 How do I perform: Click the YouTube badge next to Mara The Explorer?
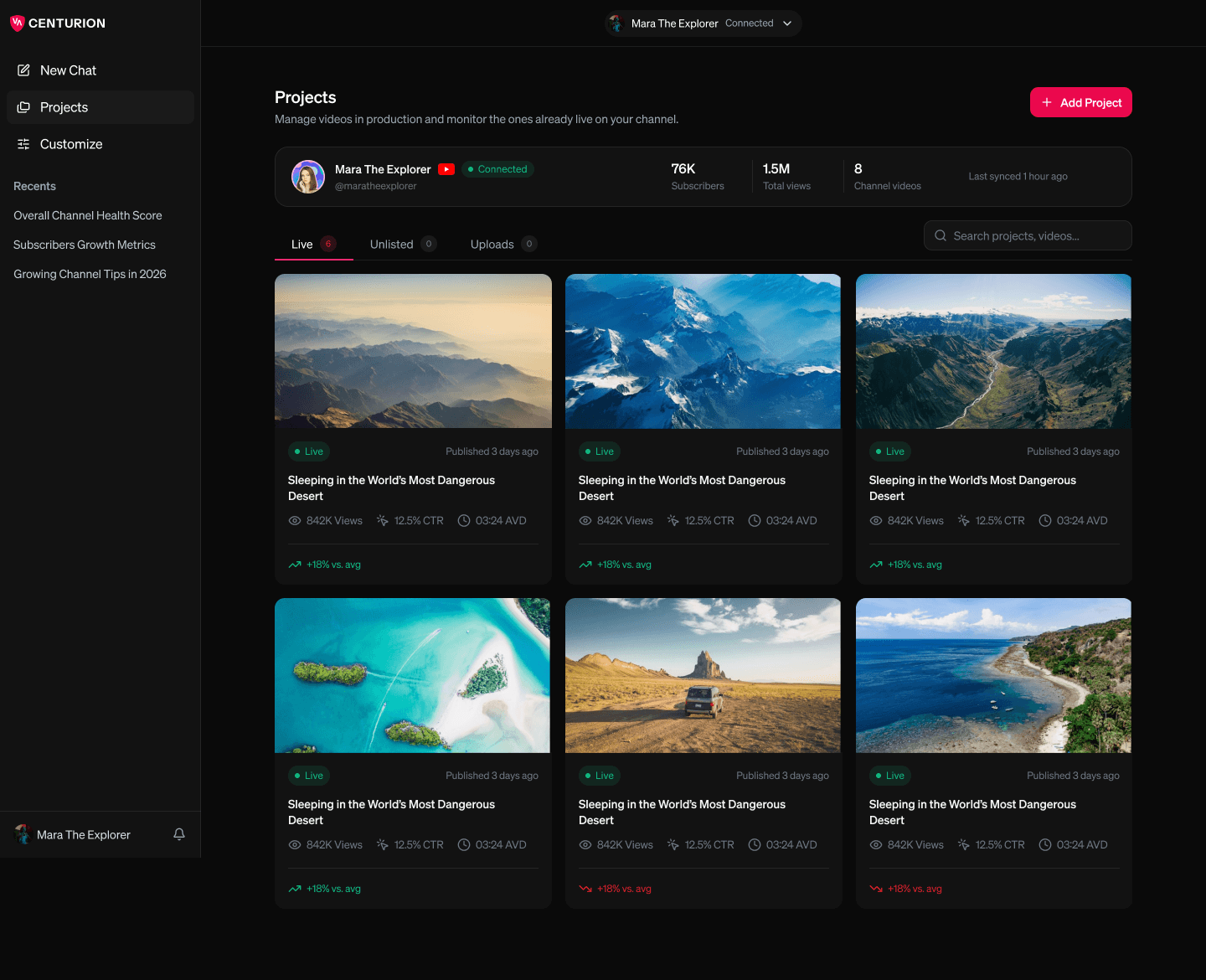click(x=446, y=169)
